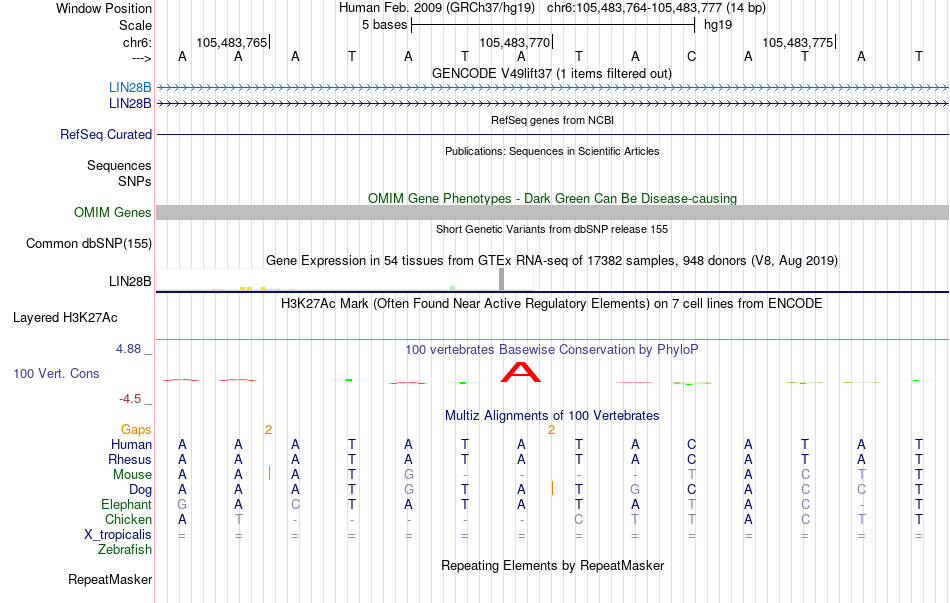Select the Chicken alignment row label

point(128,520)
